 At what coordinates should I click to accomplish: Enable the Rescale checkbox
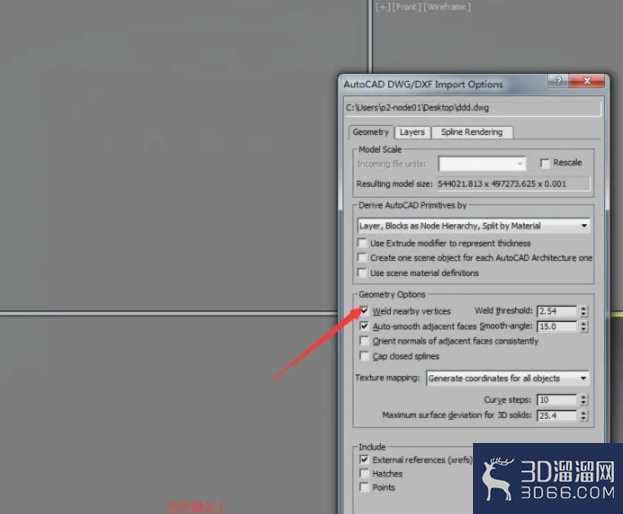click(545, 163)
